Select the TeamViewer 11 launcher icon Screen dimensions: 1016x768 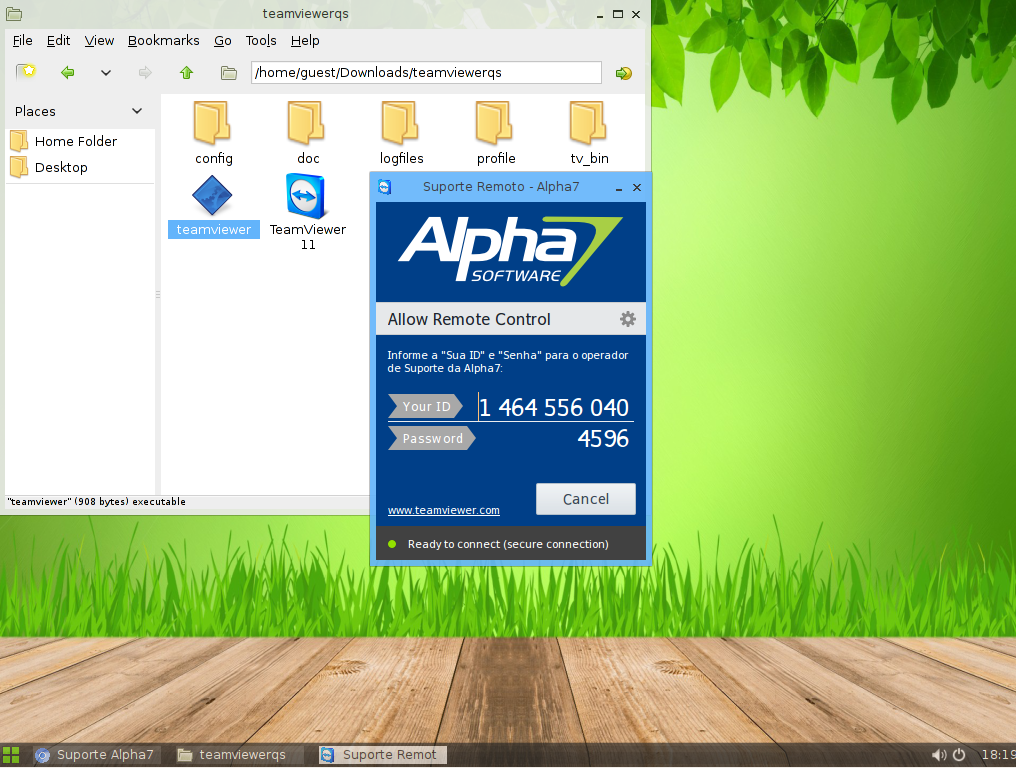tap(306, 195)
